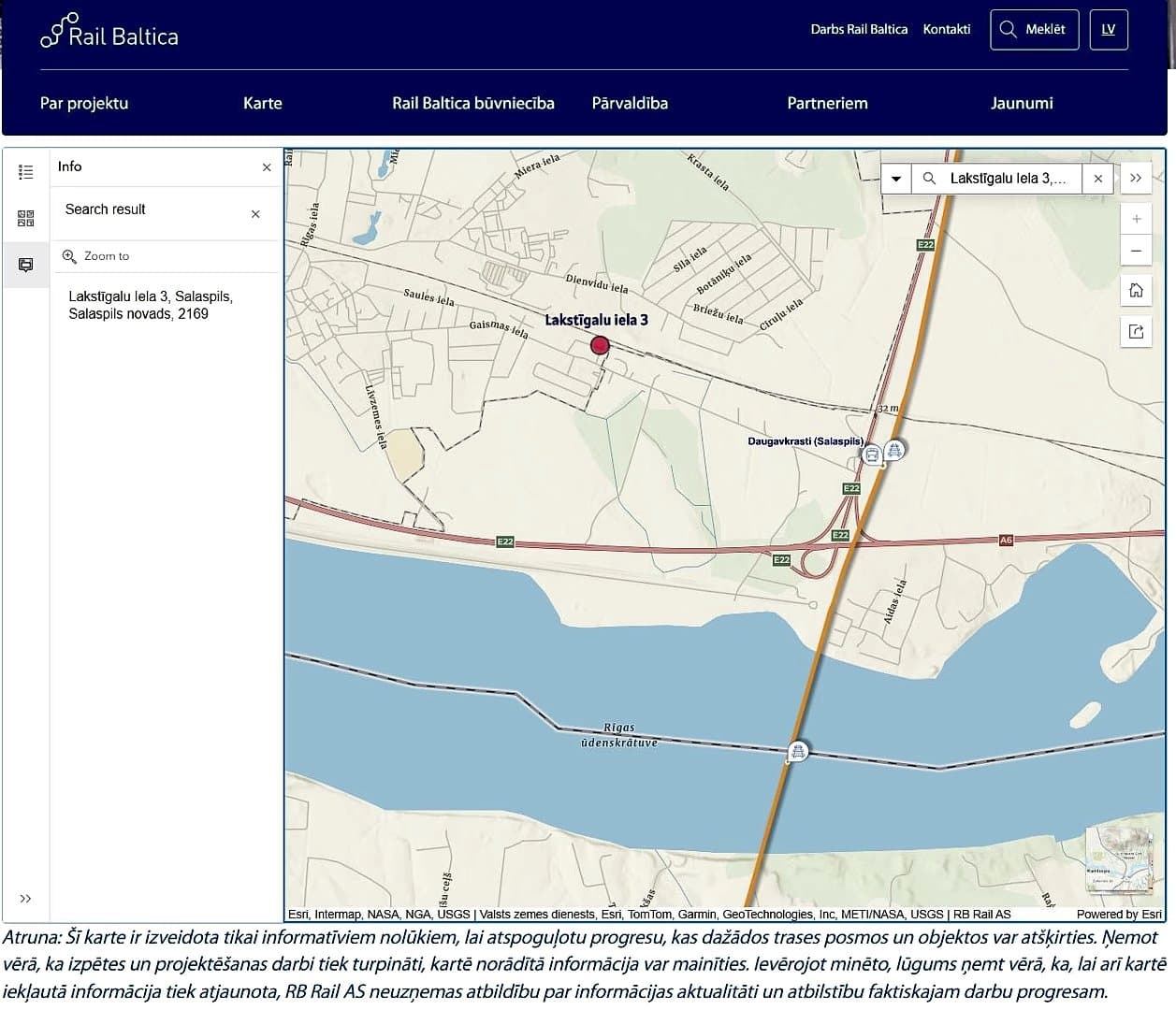Open the Pārvaldība menu
The height and width of the screenshot is (1010, 1176).
630,103
